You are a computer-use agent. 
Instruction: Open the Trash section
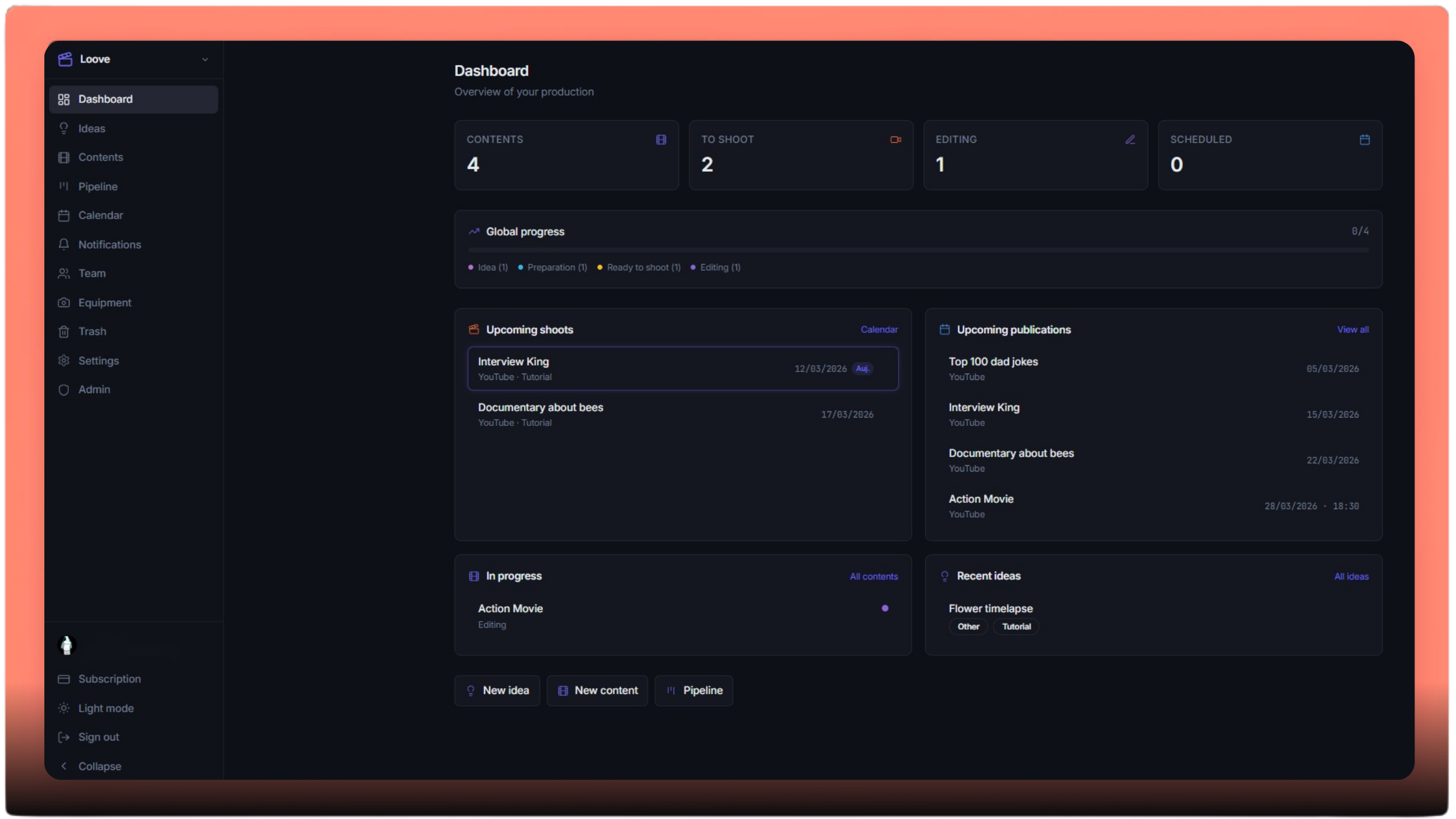click(93, 332)
